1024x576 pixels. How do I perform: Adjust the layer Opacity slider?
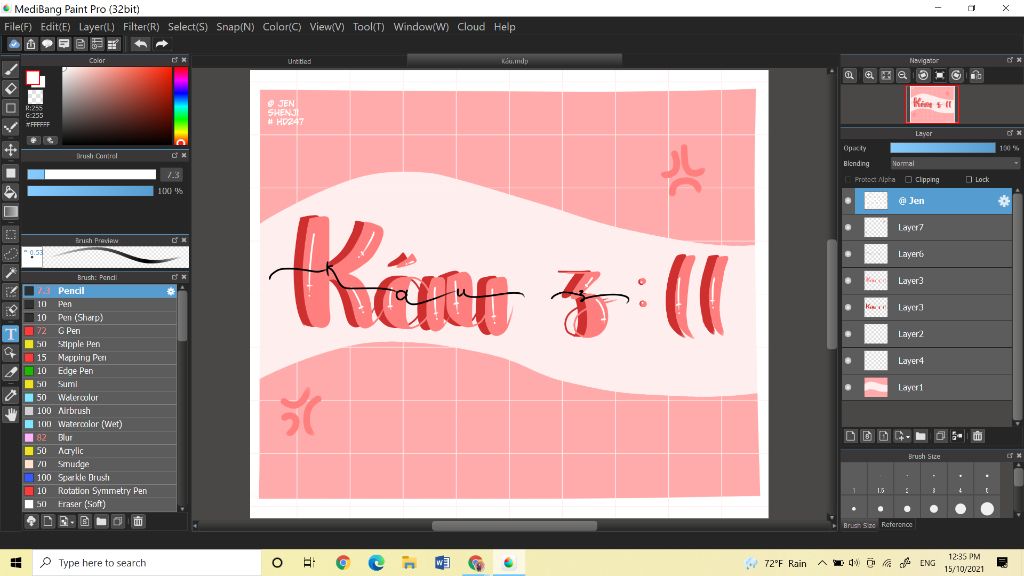pos(942,148)
